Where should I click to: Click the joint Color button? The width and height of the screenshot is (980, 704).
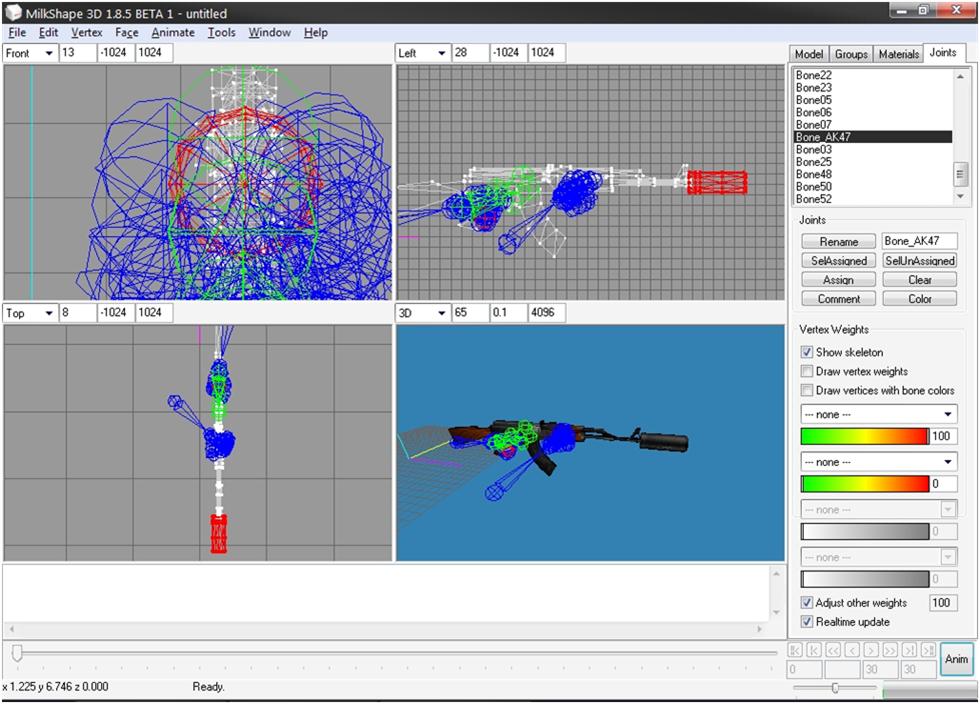pyautogui.click(x=920, y=299)
